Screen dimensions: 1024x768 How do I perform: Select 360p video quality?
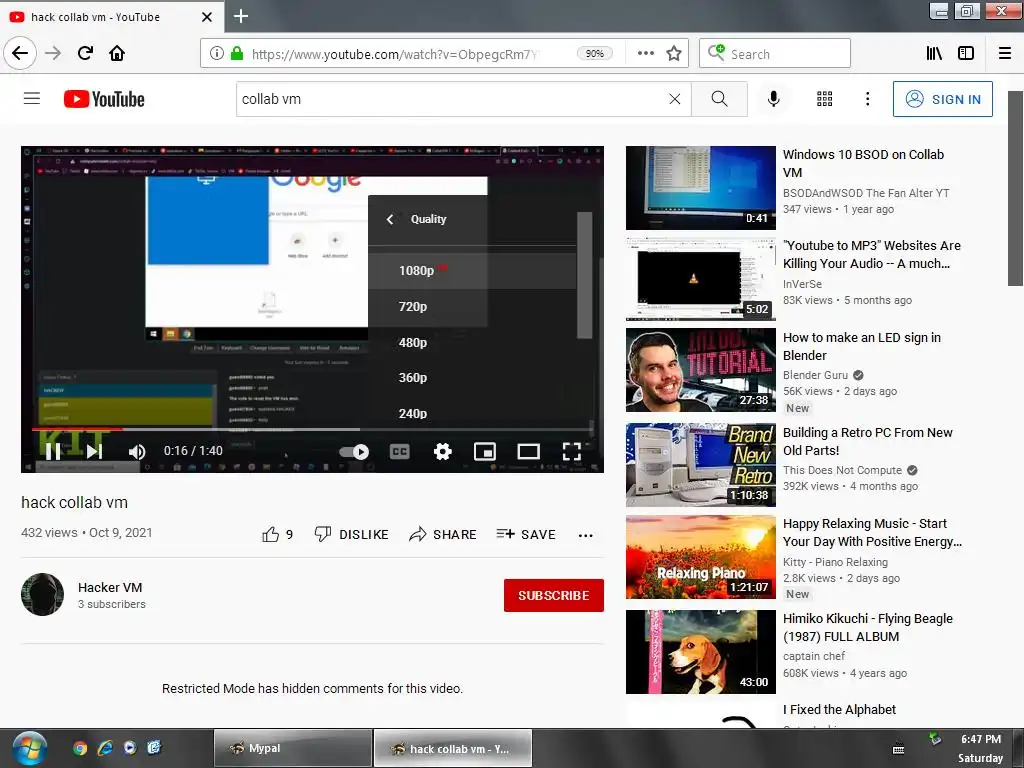472,377
